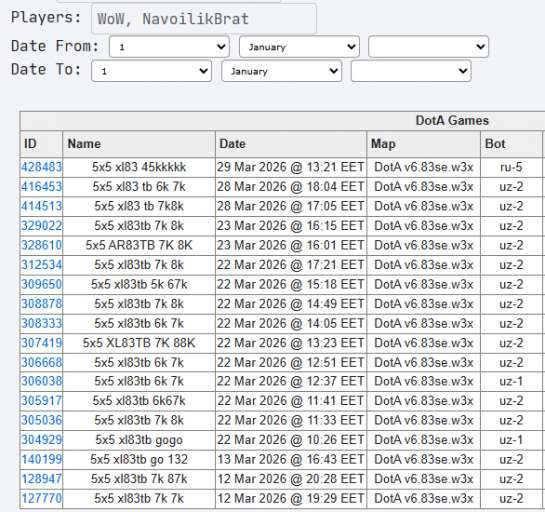545x512 pixels.
Task: Open the Date From month dropdown
Action: (x=299, y=47)
